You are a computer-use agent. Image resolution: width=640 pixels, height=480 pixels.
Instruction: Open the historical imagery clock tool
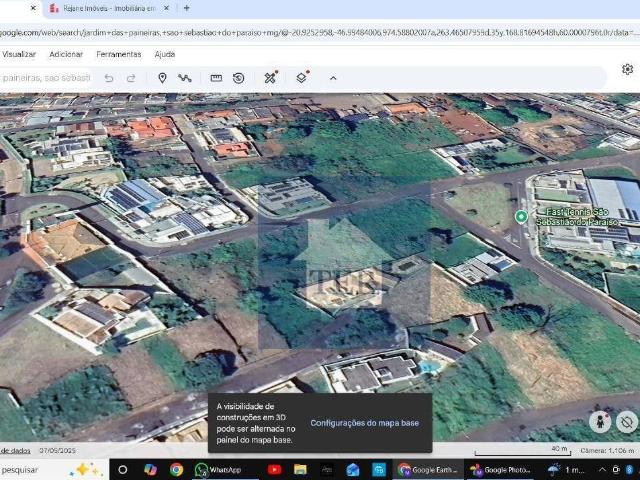coord(239,78)
